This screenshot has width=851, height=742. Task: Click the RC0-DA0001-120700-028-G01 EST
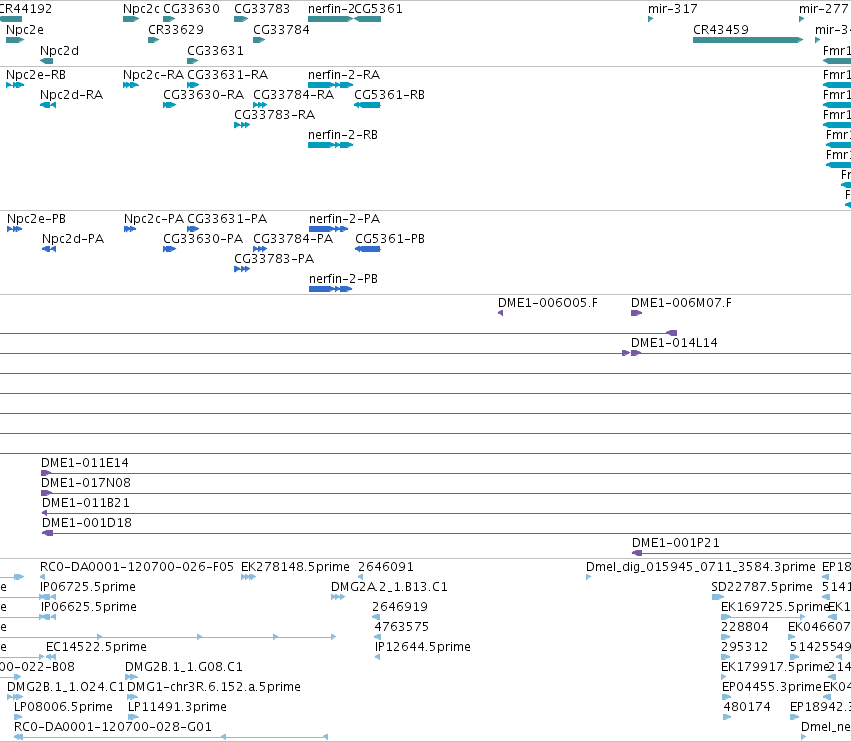coord(171,737)
